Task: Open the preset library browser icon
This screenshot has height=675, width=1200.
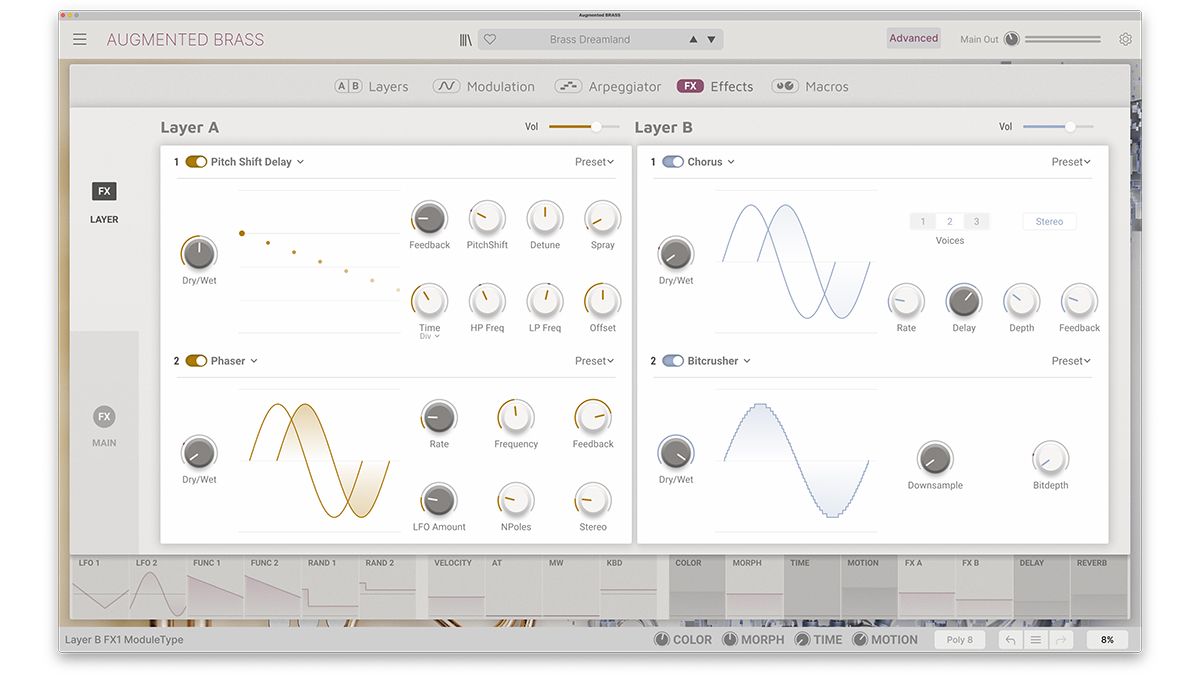Action: 466,40
